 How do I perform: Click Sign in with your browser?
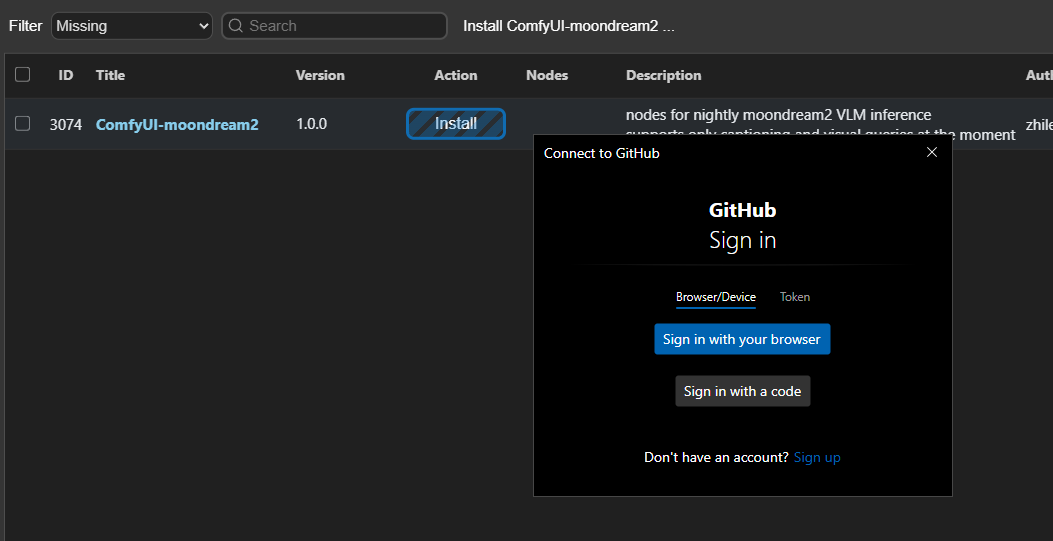click(x=742, y=339)
